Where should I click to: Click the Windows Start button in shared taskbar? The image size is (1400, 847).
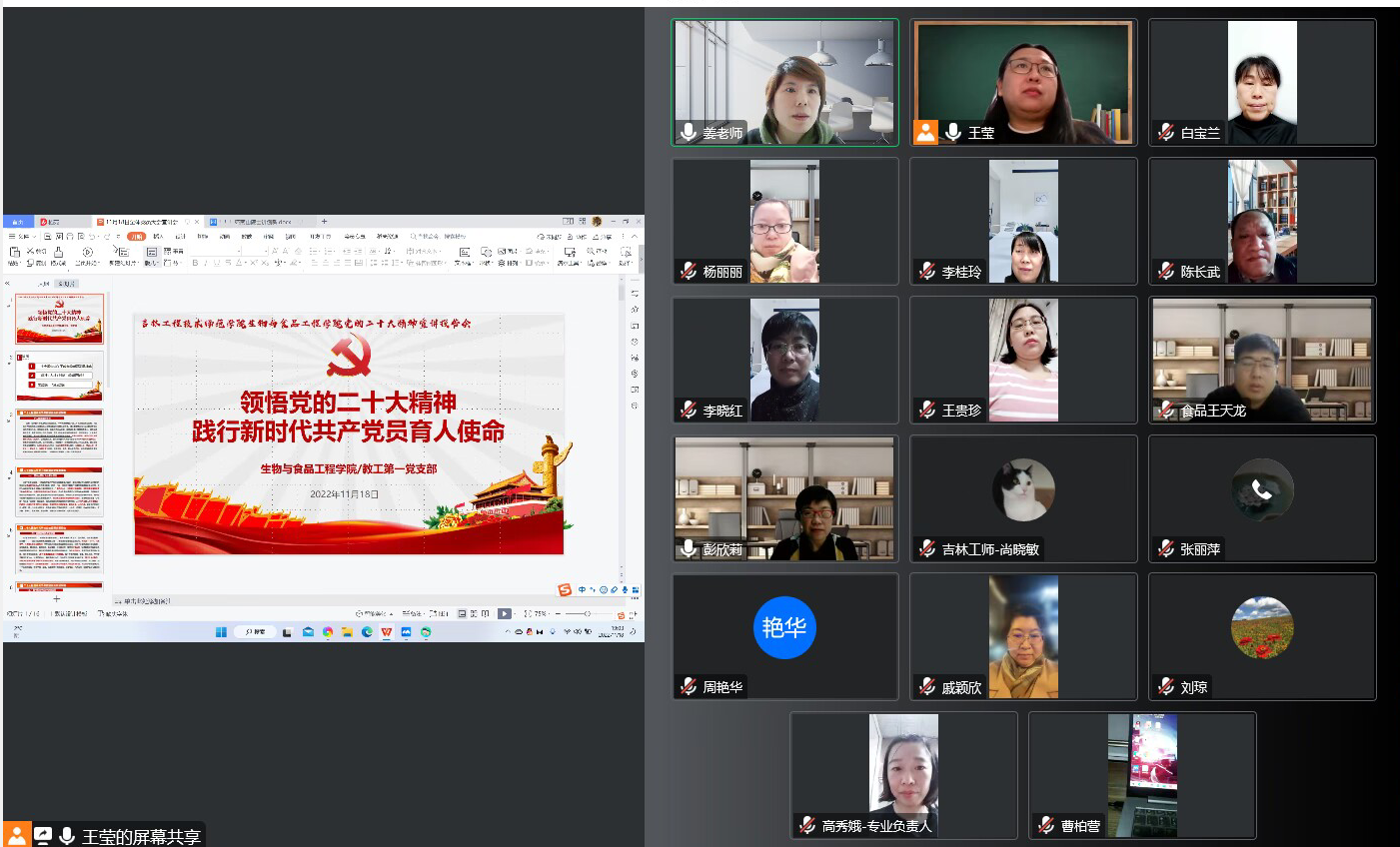pyautogui.click(x=221, y=632)
